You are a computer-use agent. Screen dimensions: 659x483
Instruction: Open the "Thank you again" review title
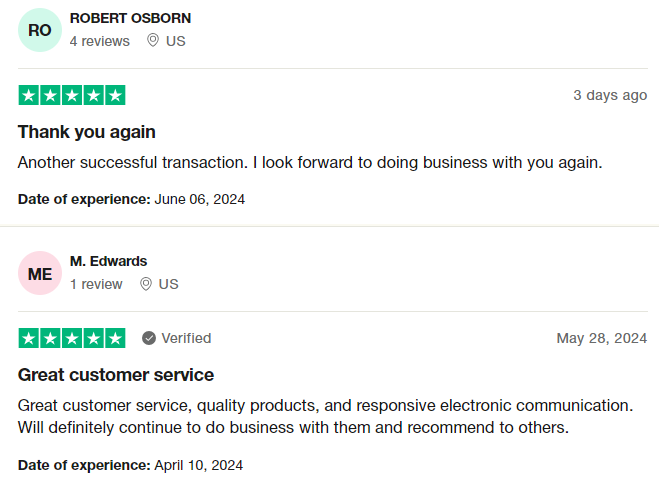pyautogui.click(x=87, y=132)
